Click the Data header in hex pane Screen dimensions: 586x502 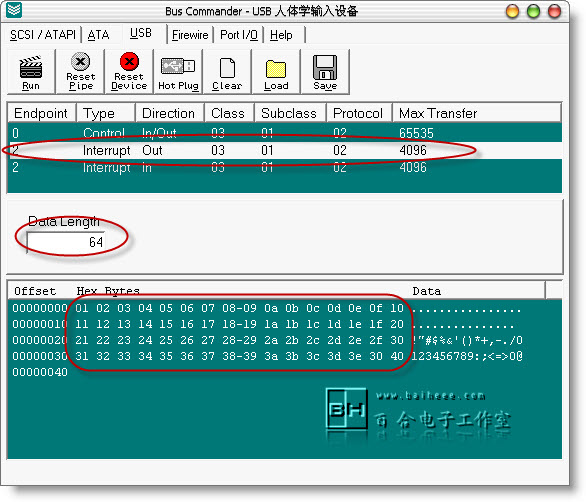point(426,291)
